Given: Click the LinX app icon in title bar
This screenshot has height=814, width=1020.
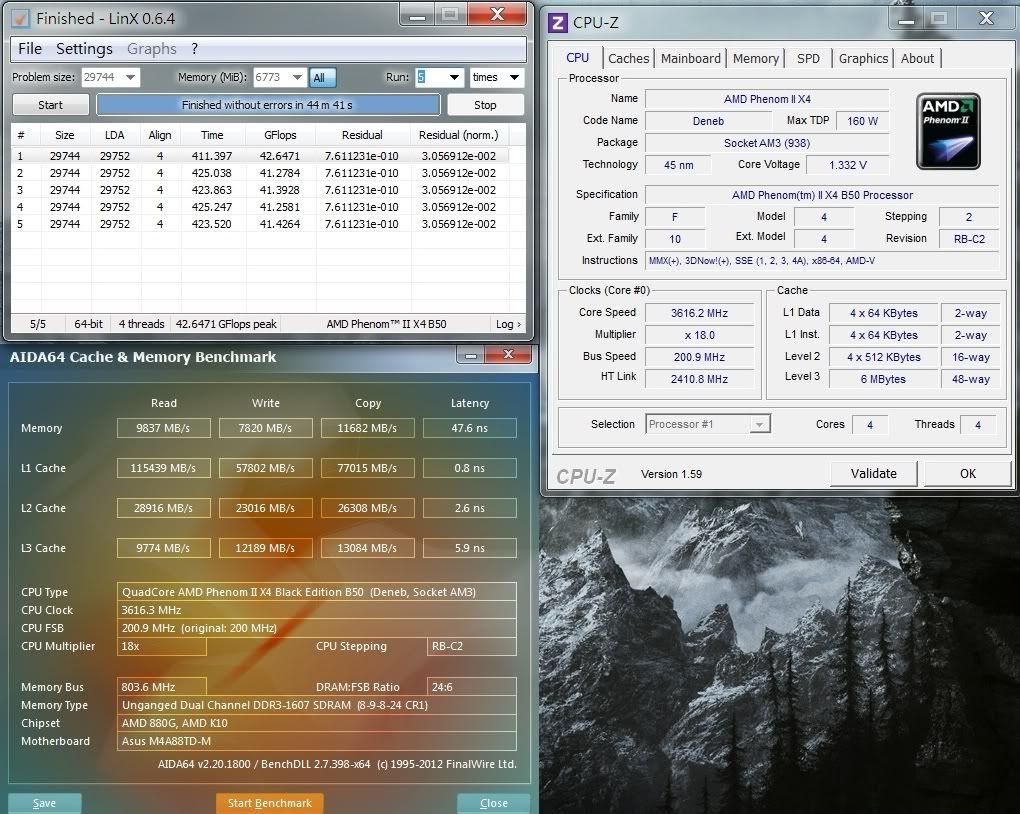Looking at the screenshot, I should (x=20, y=18).
